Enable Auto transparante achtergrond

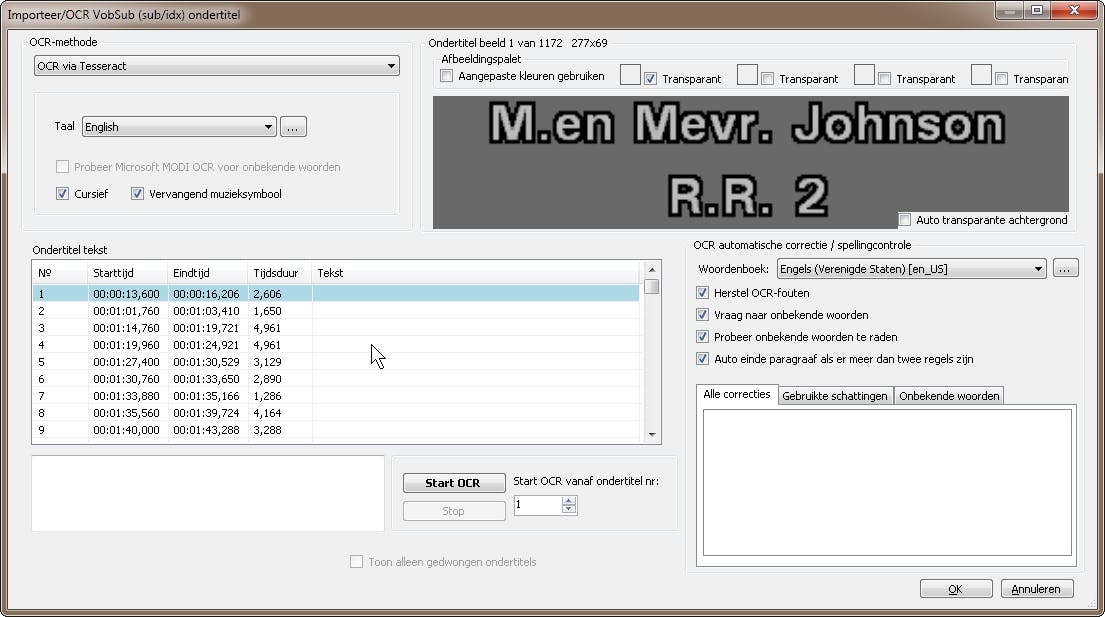(905, 220)
